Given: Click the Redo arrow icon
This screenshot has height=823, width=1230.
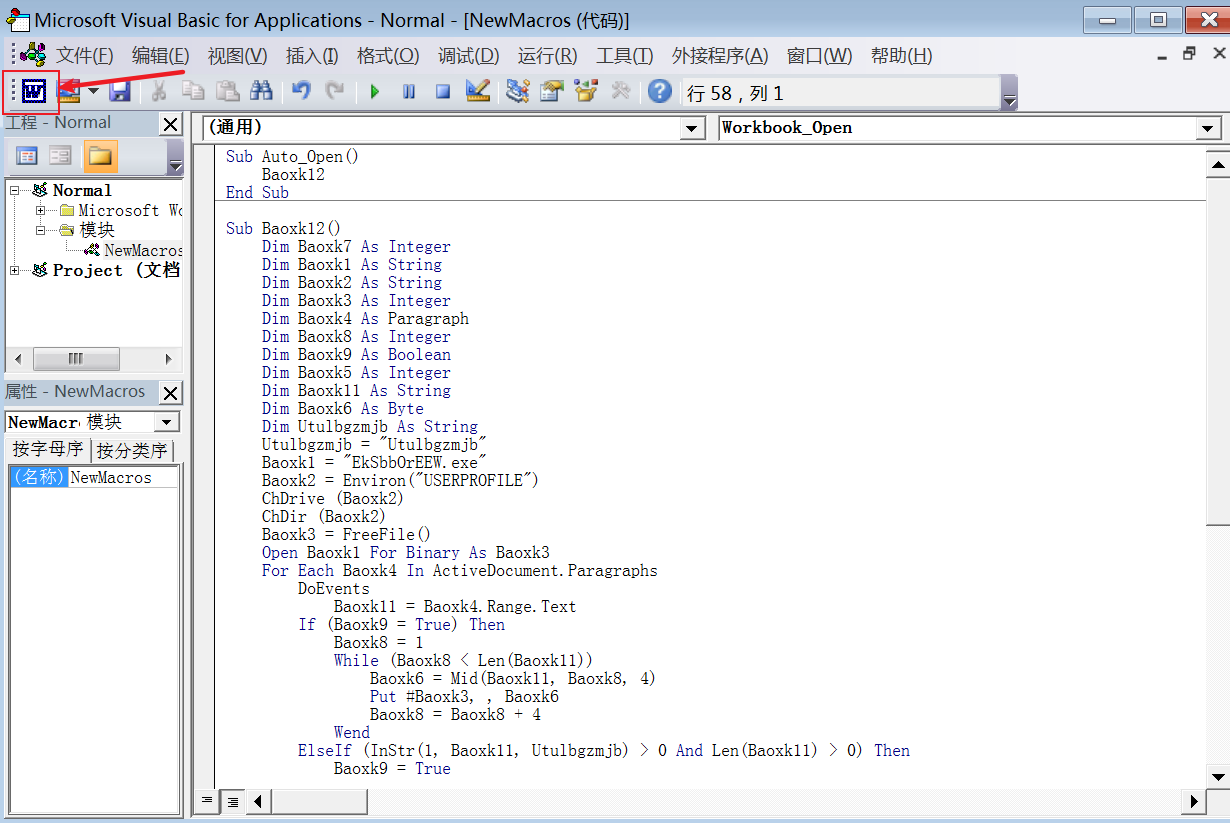Looking at the screenshot, I should (335, 92).
